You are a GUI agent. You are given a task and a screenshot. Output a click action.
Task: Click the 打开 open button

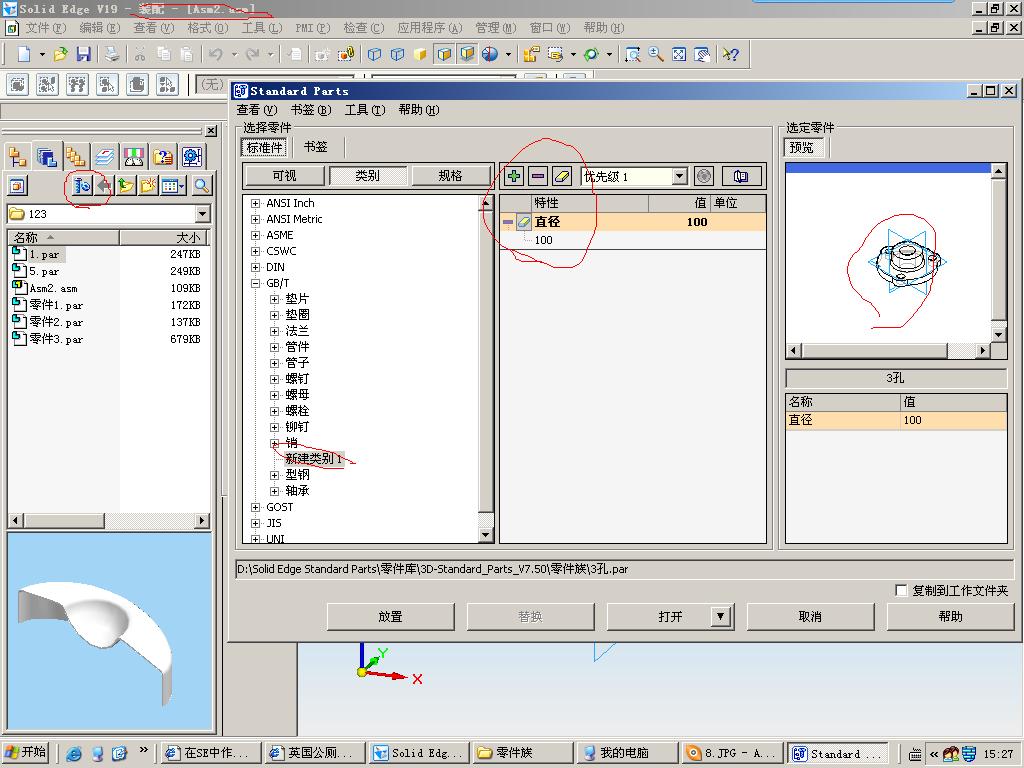670,616
